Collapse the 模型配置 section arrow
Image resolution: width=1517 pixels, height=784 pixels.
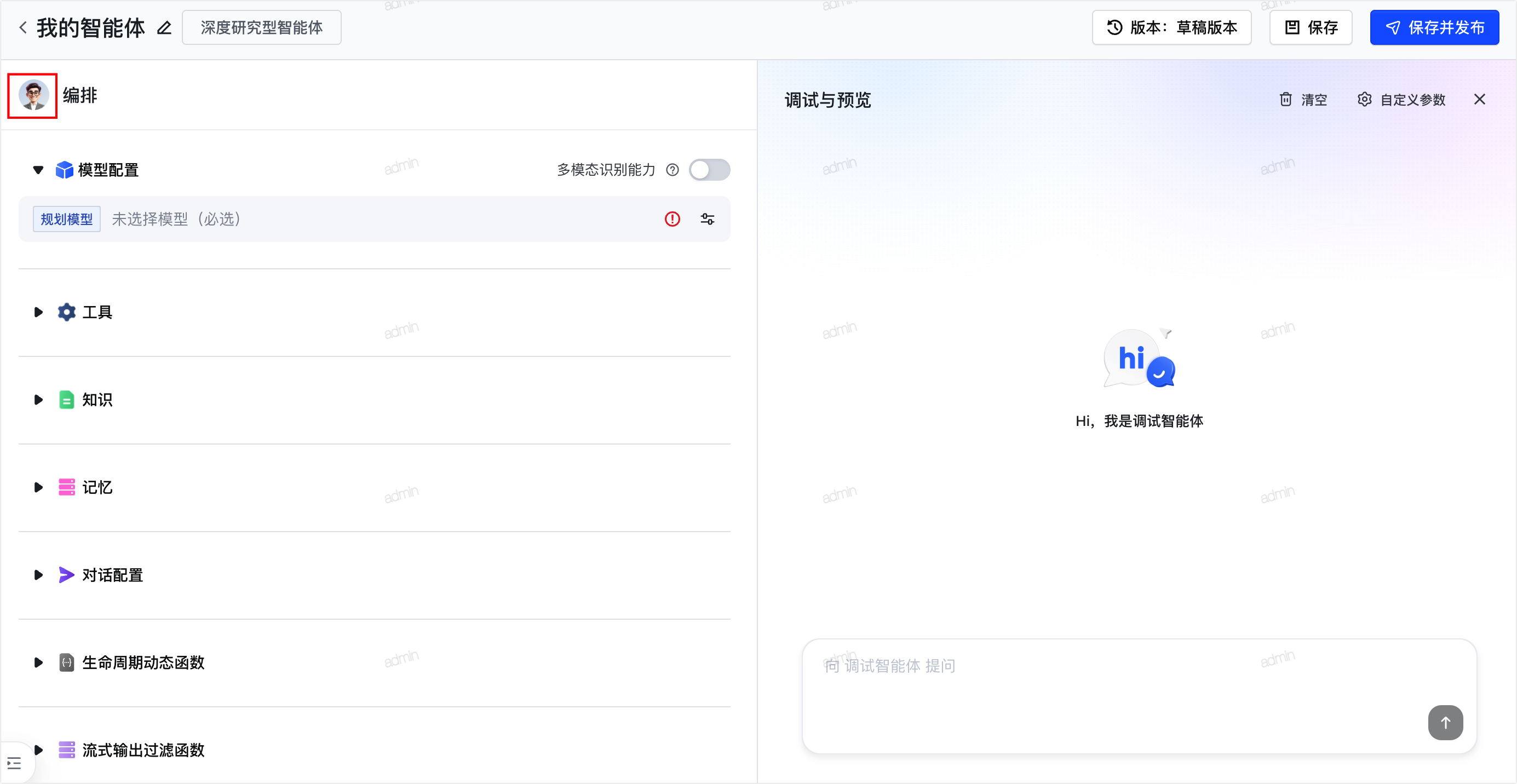tap(38, 170)
